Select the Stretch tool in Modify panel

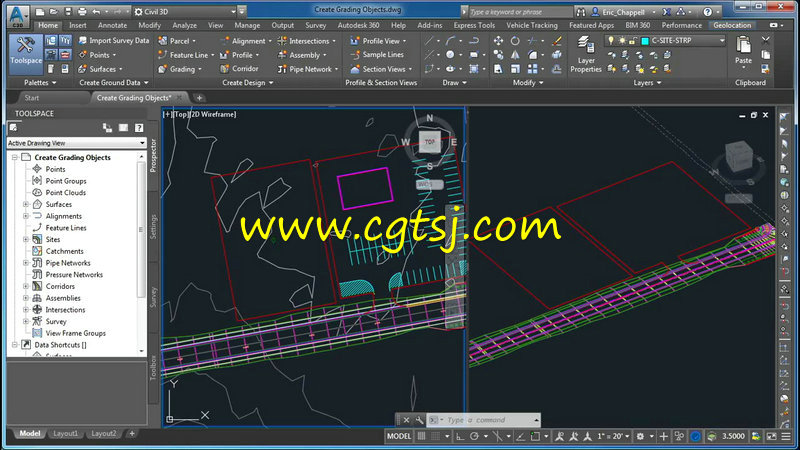tap(498, 68)
